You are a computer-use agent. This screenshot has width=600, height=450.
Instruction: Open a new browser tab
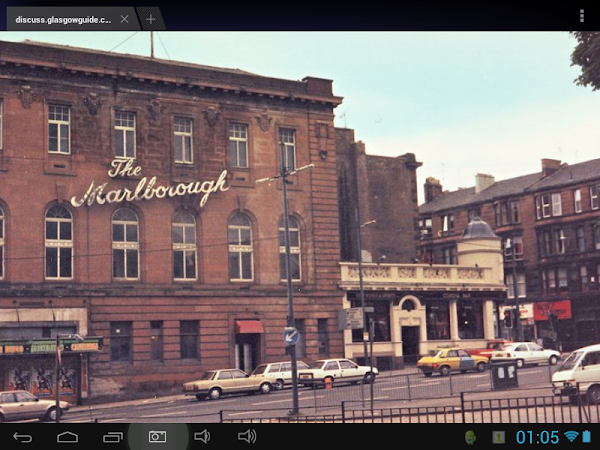(x=151, y=19)
